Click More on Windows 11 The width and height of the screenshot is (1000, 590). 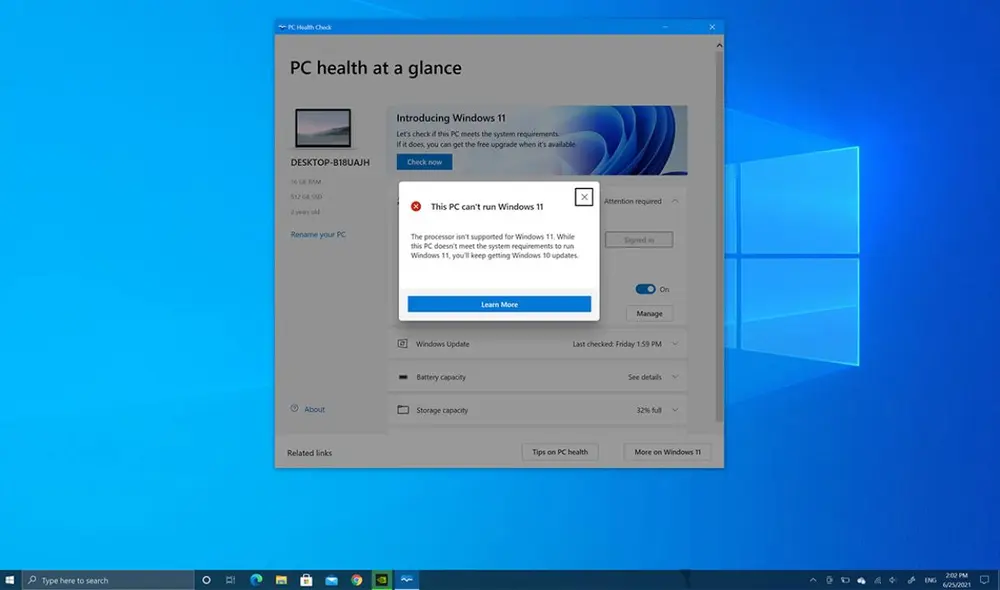tap(667, 452)
